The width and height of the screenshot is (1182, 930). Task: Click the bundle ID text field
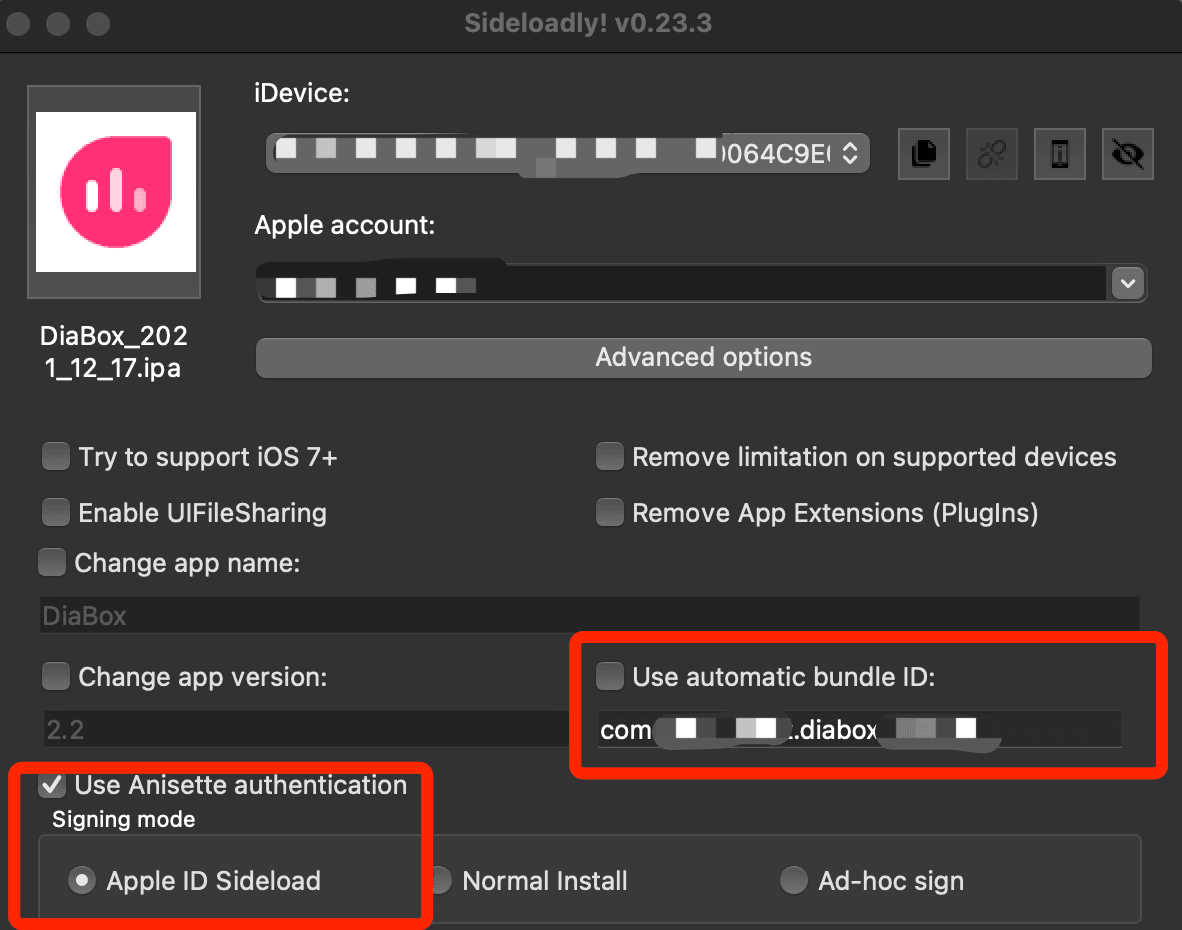859,730
